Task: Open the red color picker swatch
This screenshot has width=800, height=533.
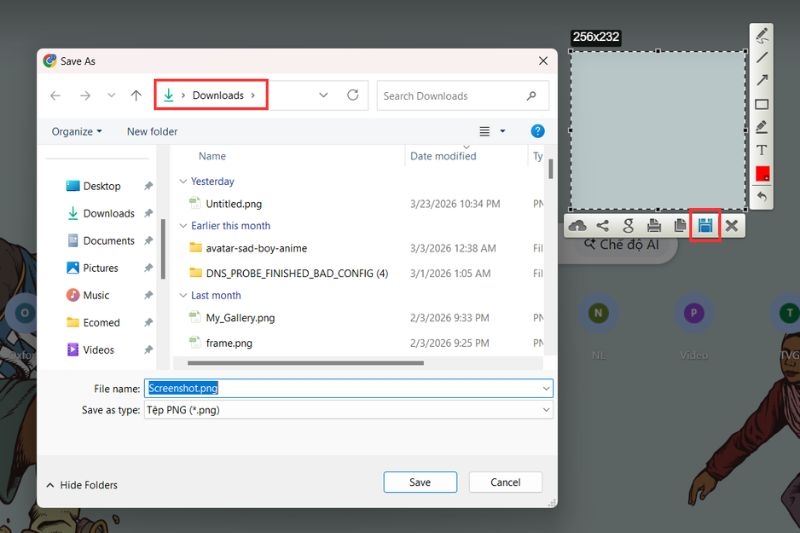Action: pyautogui.click(x=762, y=173)
